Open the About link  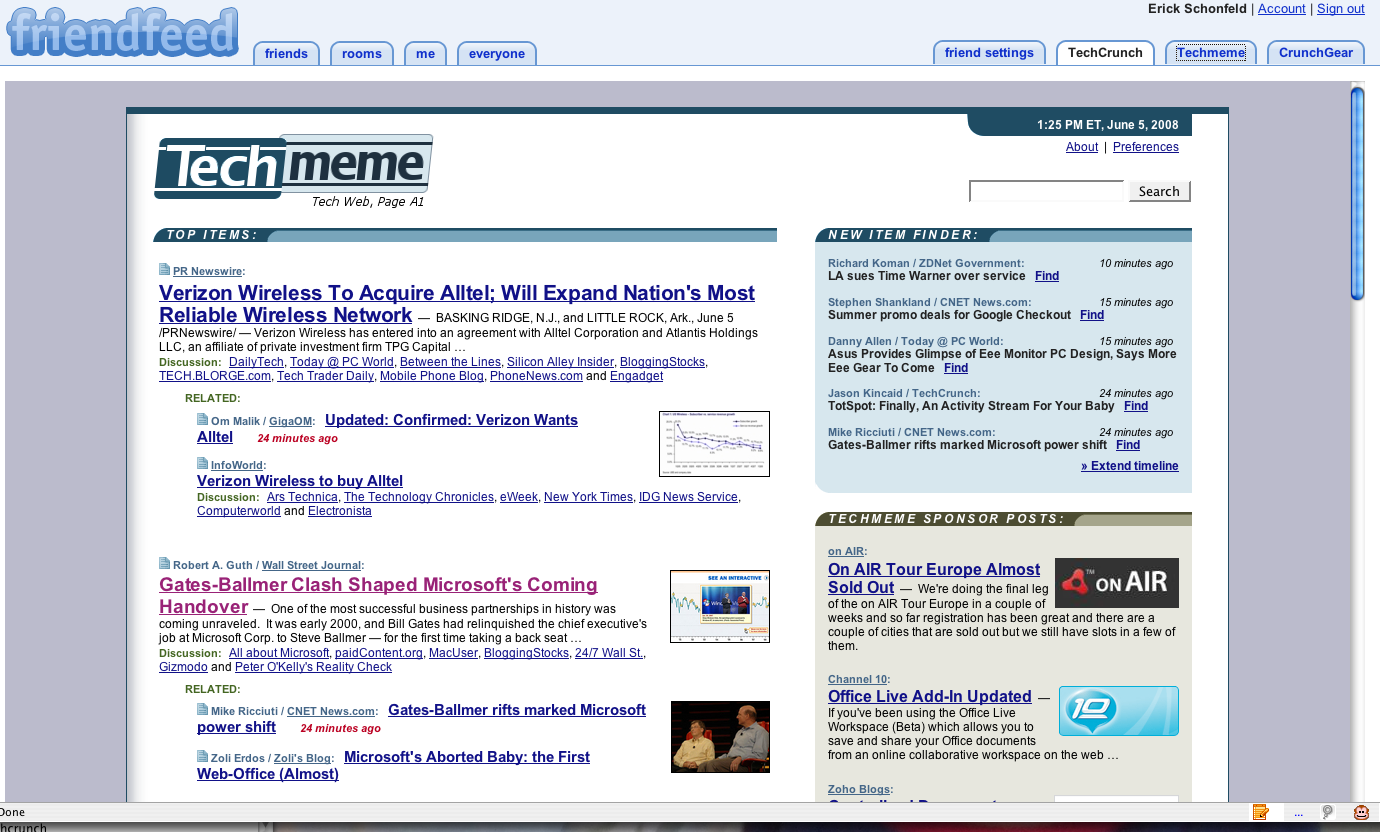tap(1082, 147)
